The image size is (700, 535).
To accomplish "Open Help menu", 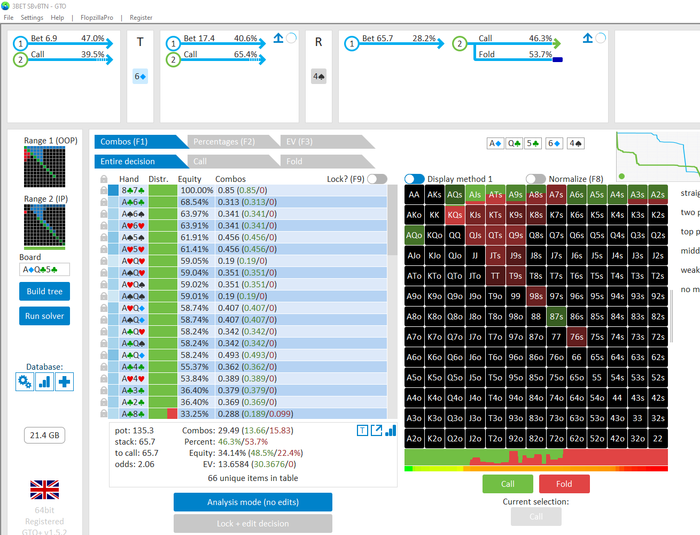I will coord(57,17).
